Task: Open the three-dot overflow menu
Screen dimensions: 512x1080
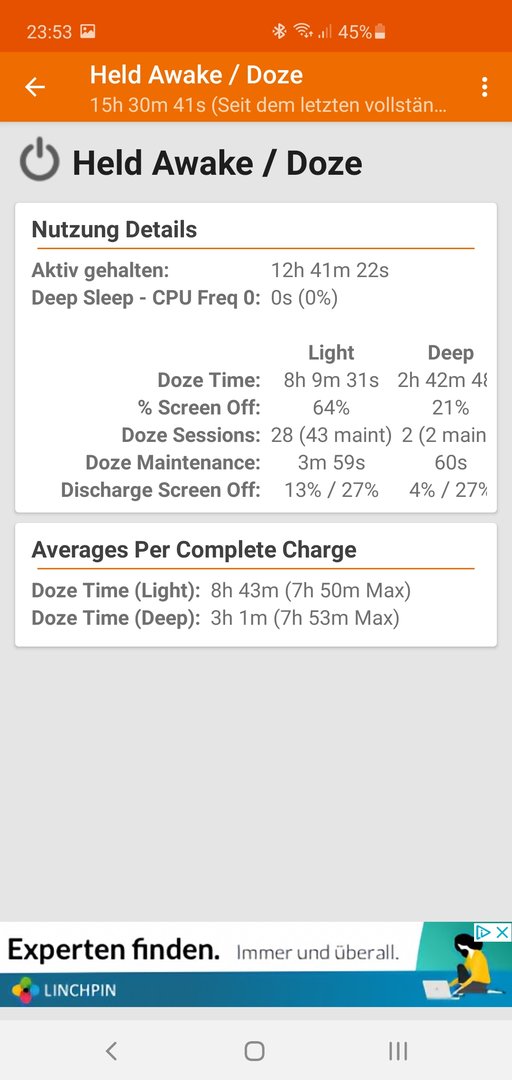Action: coord(485,87)
